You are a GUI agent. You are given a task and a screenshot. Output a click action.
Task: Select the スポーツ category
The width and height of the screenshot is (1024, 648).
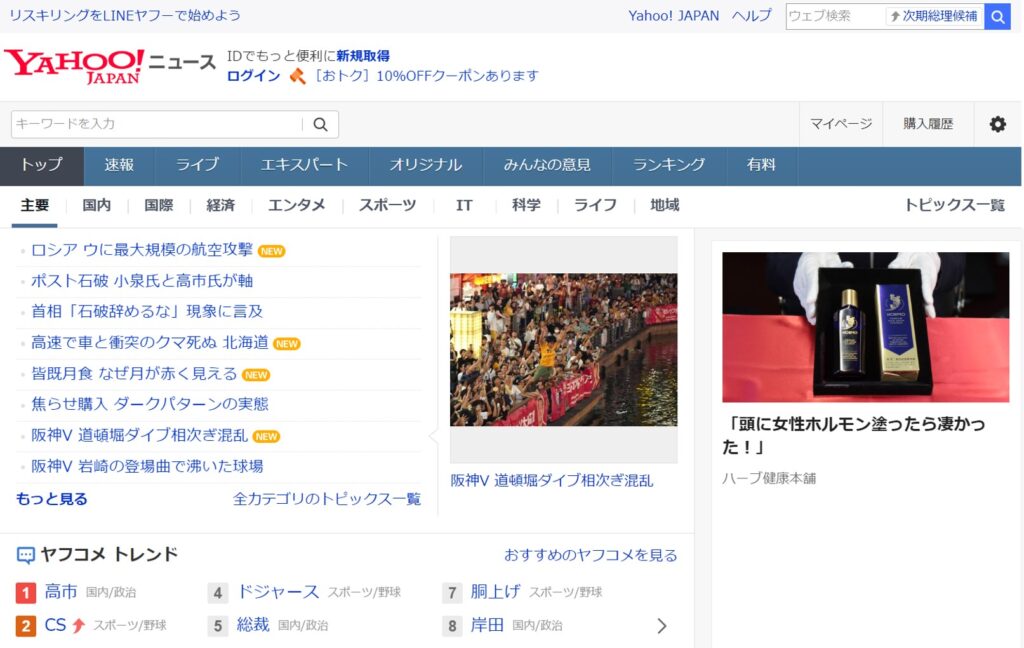coord(387,205)
